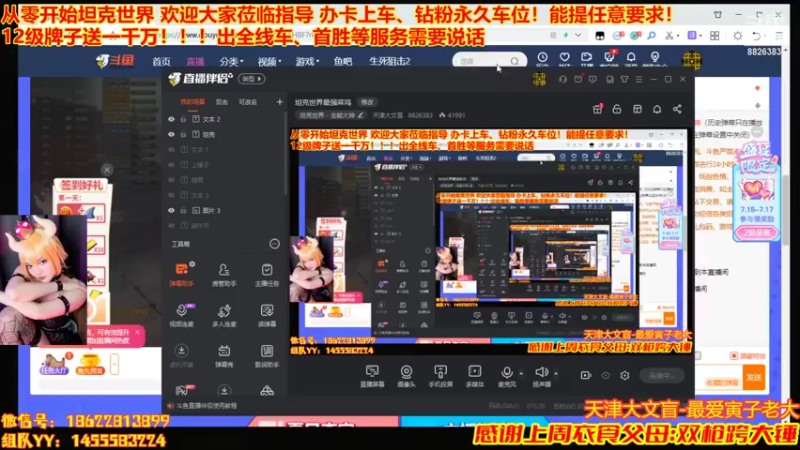The image size is (800, 450).
Task: Open the 弹幕秀 tool
Action: coord(224,356)
